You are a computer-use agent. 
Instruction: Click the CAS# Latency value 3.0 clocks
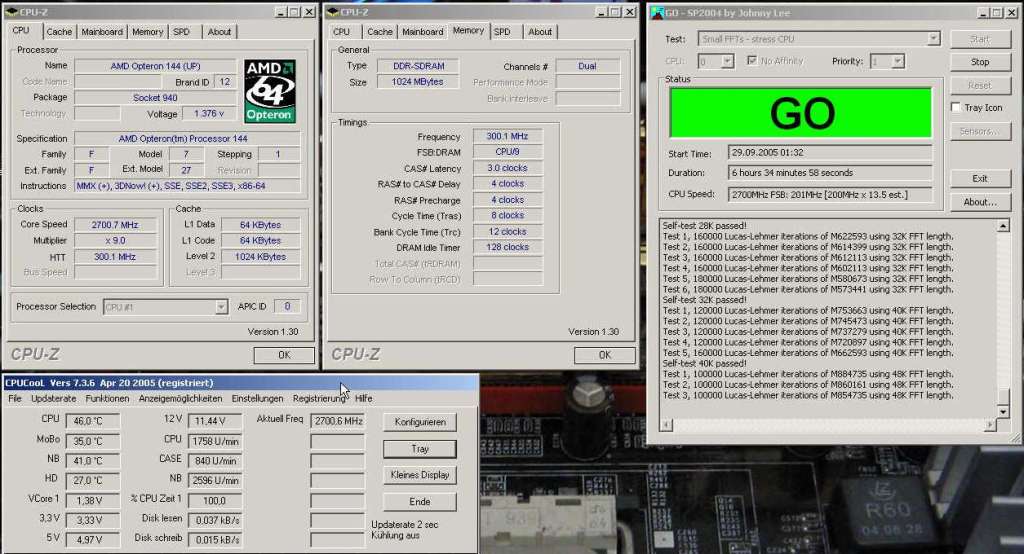click(507, 168)
